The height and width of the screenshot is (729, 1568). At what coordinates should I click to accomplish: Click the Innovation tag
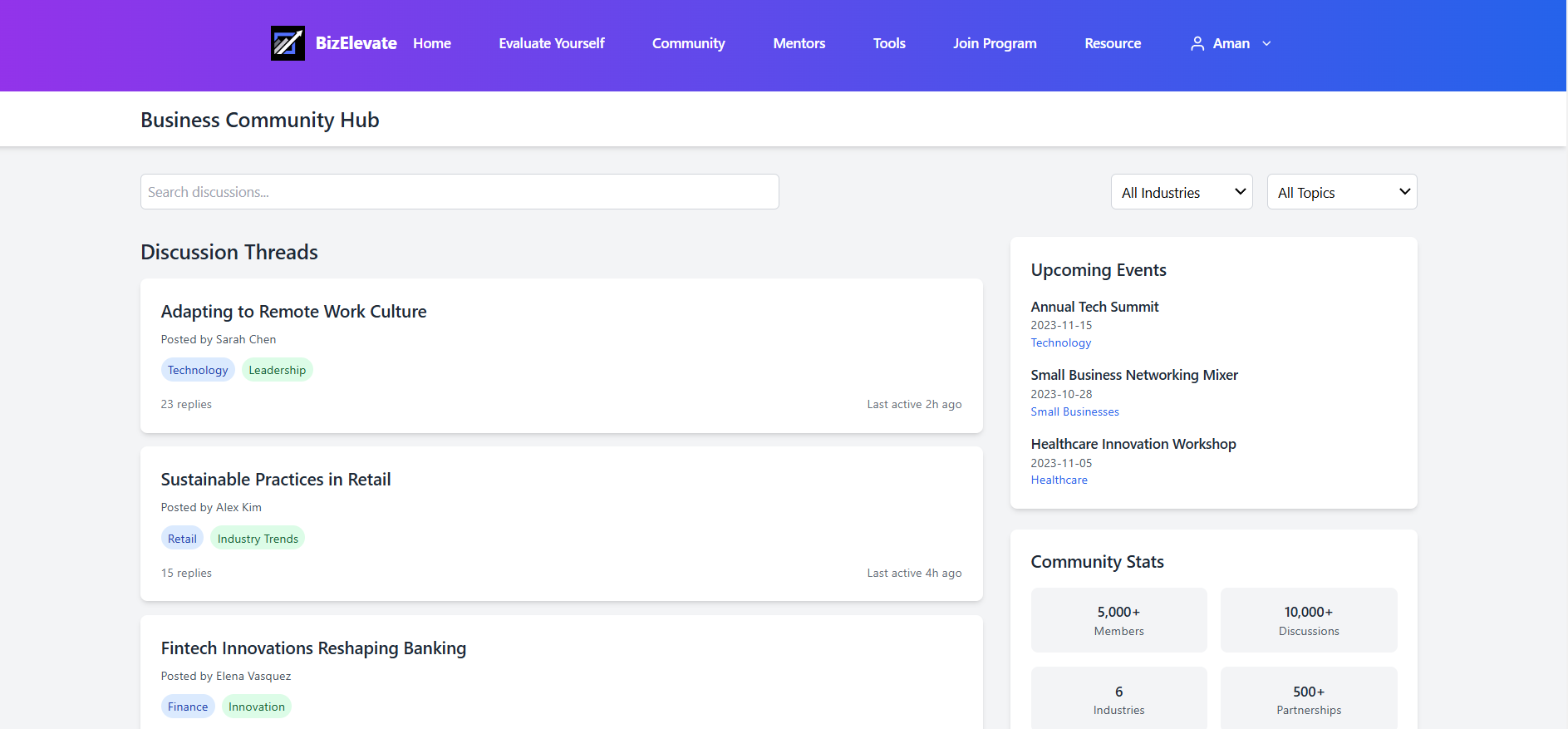point(257,707)
